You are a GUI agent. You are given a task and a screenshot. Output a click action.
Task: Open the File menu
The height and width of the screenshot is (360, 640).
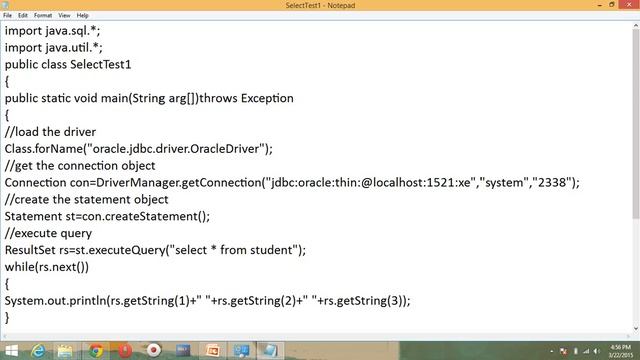coord(7,16)
